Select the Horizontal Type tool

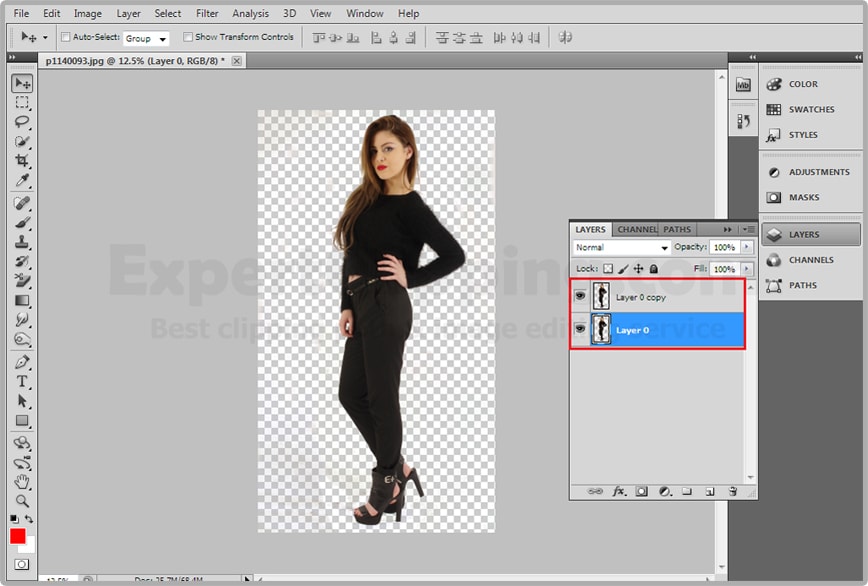(22, 382)
